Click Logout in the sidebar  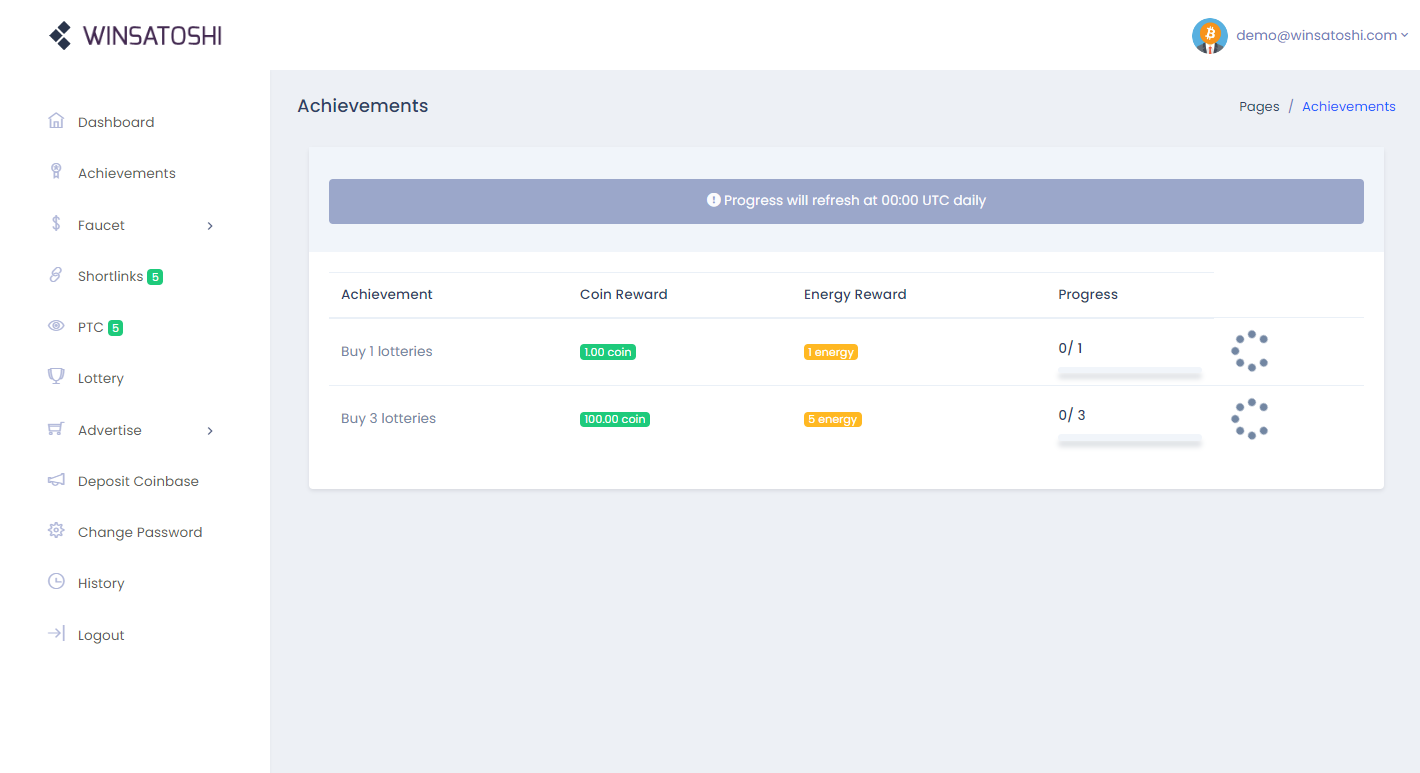click(101, 635)
